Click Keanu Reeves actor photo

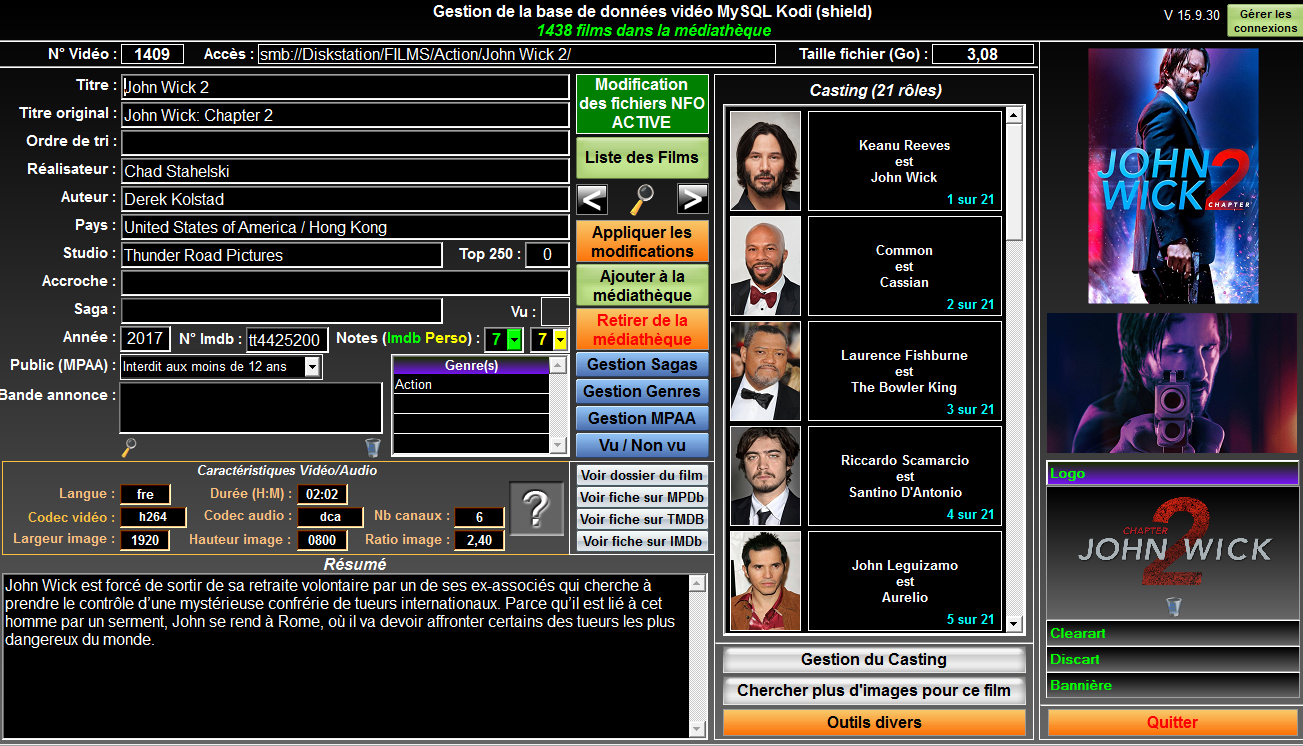click(x=765, y=160)
